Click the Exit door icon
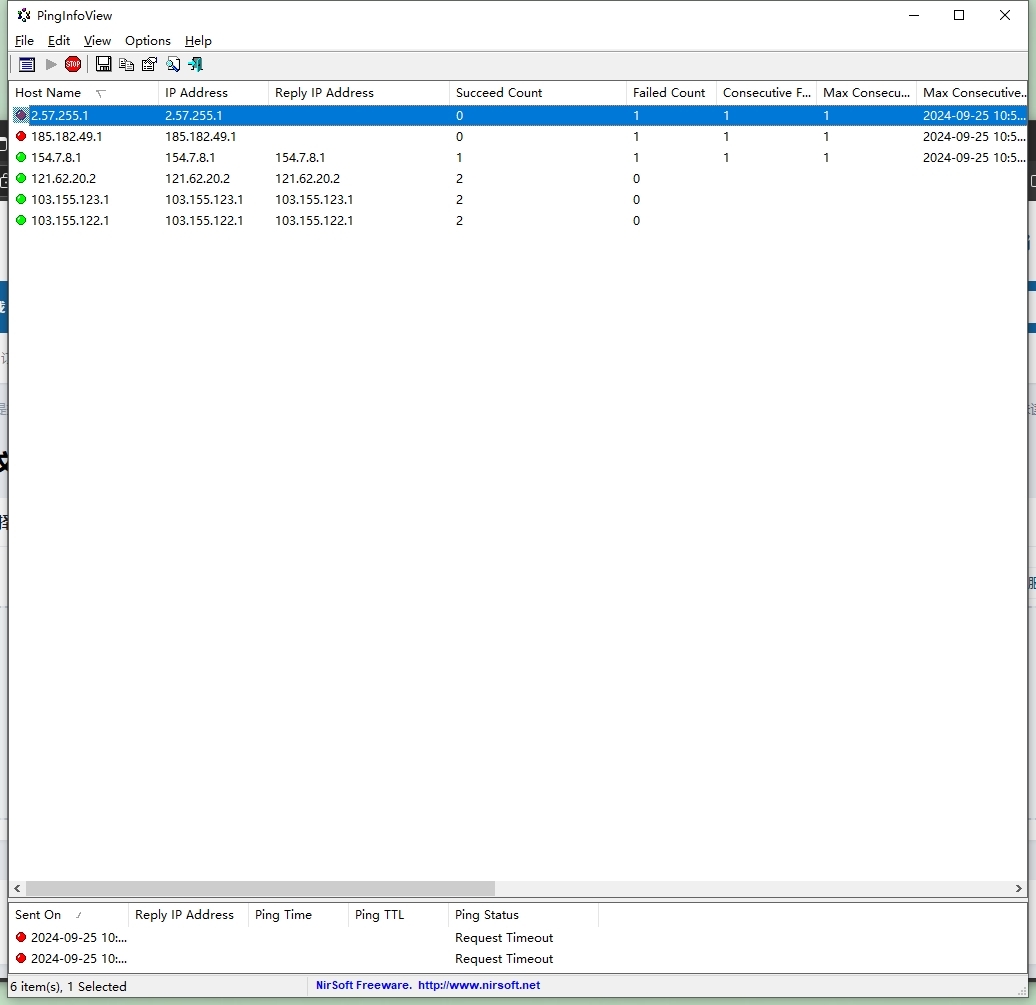The image size is (1036, 1005). pyautogui.click(x=196, y=64)
